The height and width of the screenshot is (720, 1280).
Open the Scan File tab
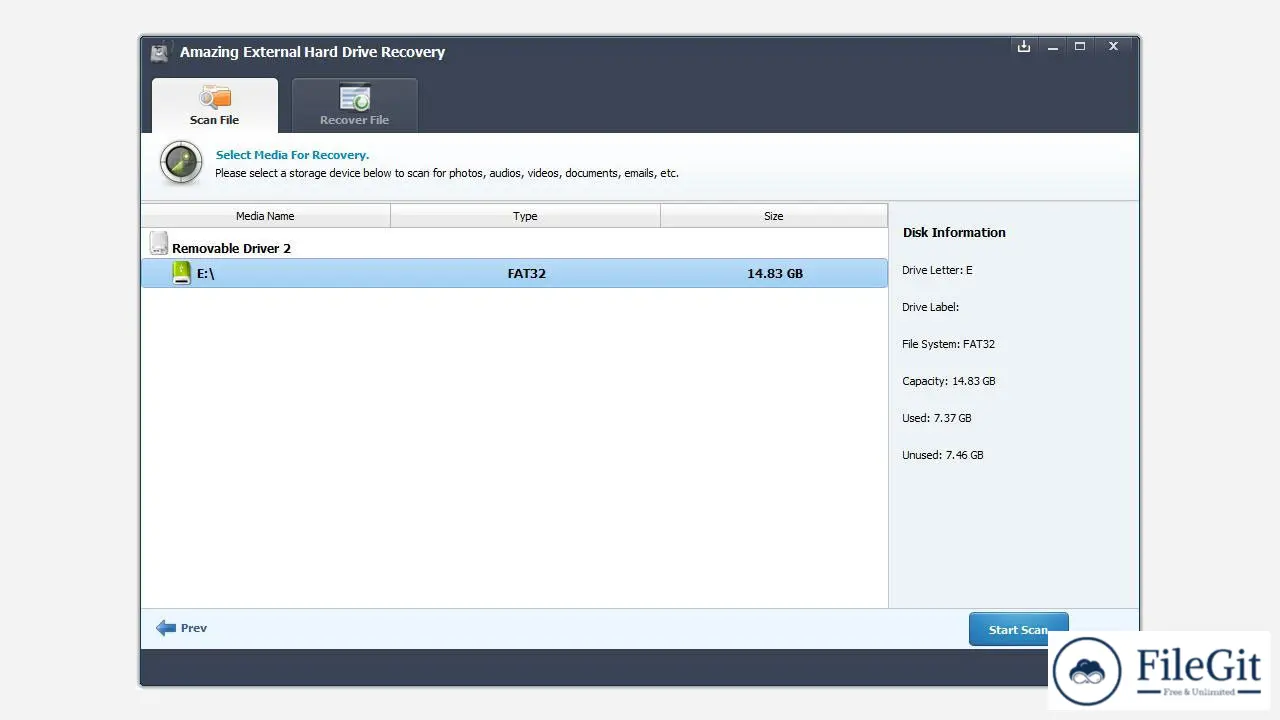tap(215, 106)
